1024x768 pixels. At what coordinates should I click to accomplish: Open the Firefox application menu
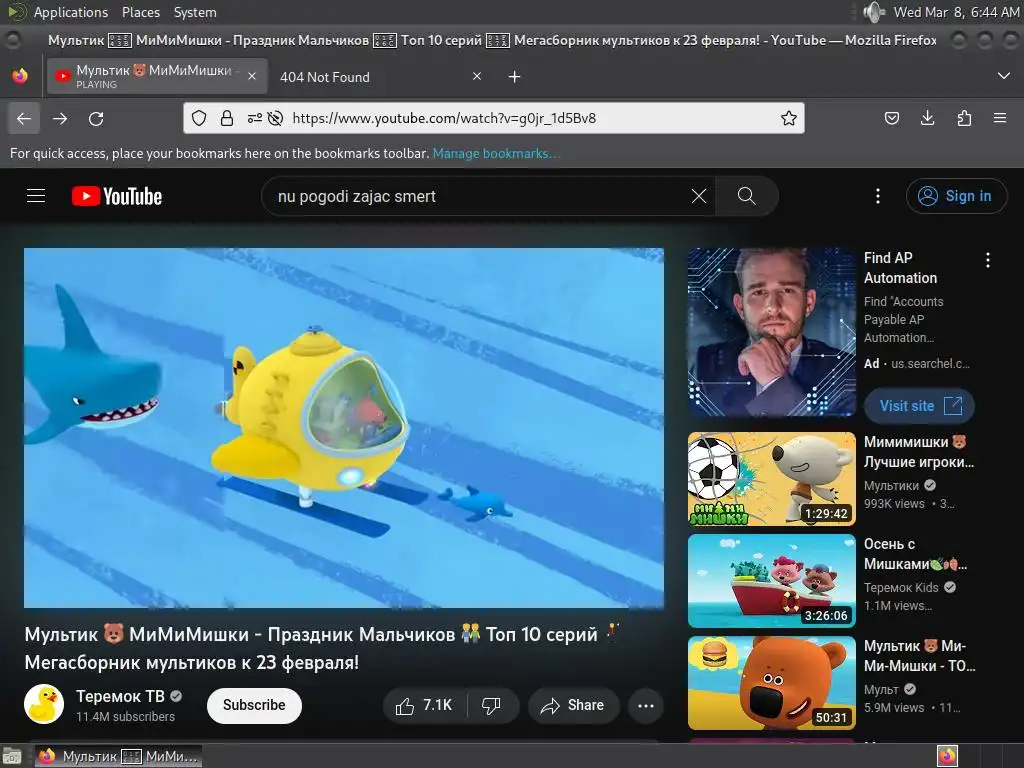click(1000, 118)
